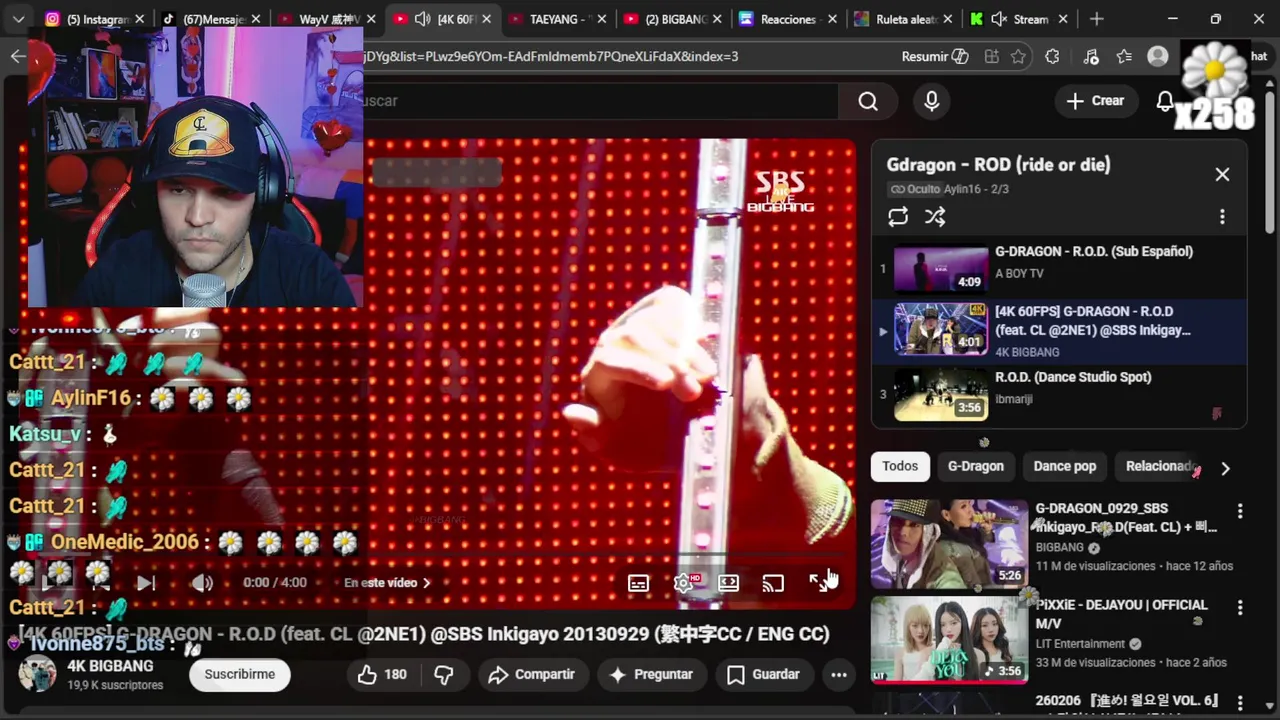Select the Todos filter chip
This screenshot has height=720, width=1280.
click(x=900, y=466)
